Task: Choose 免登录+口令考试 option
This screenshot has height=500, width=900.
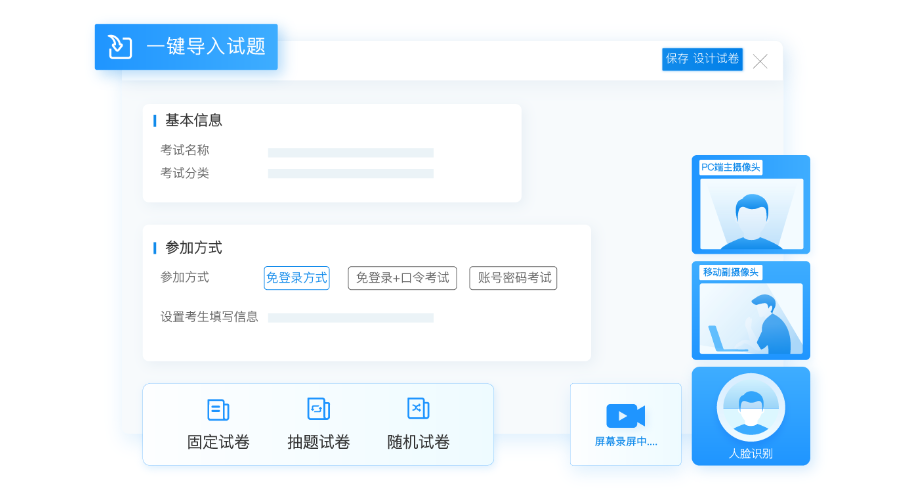Action: pos(402,278)
